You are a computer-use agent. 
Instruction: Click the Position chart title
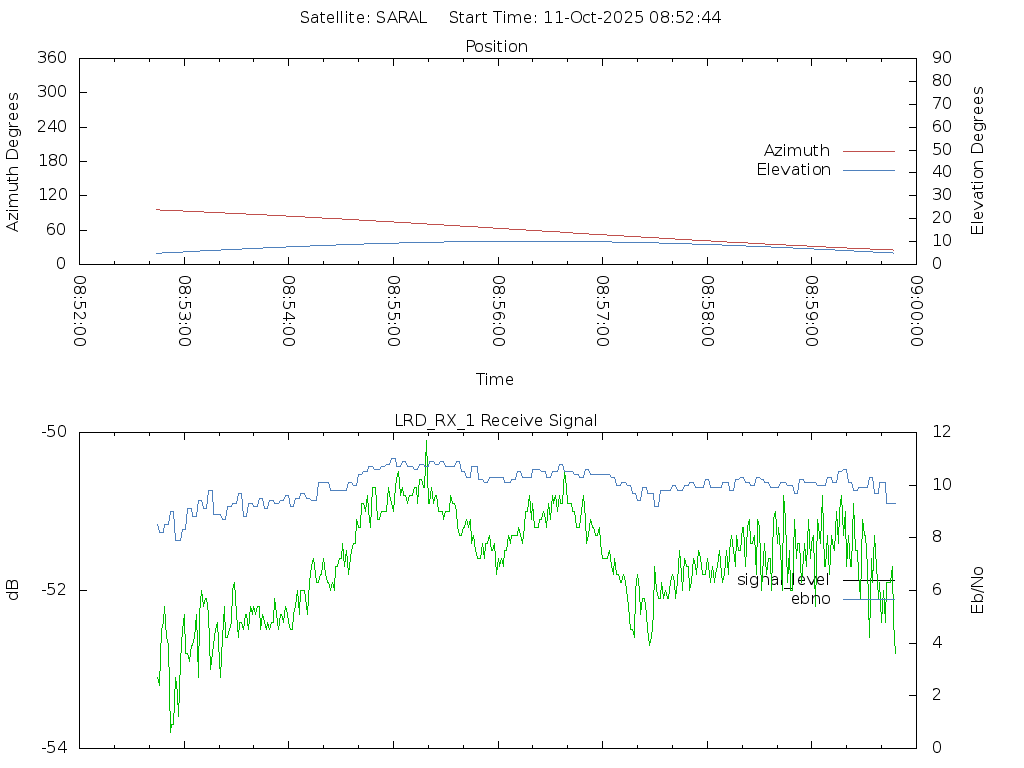click(496, 47)
